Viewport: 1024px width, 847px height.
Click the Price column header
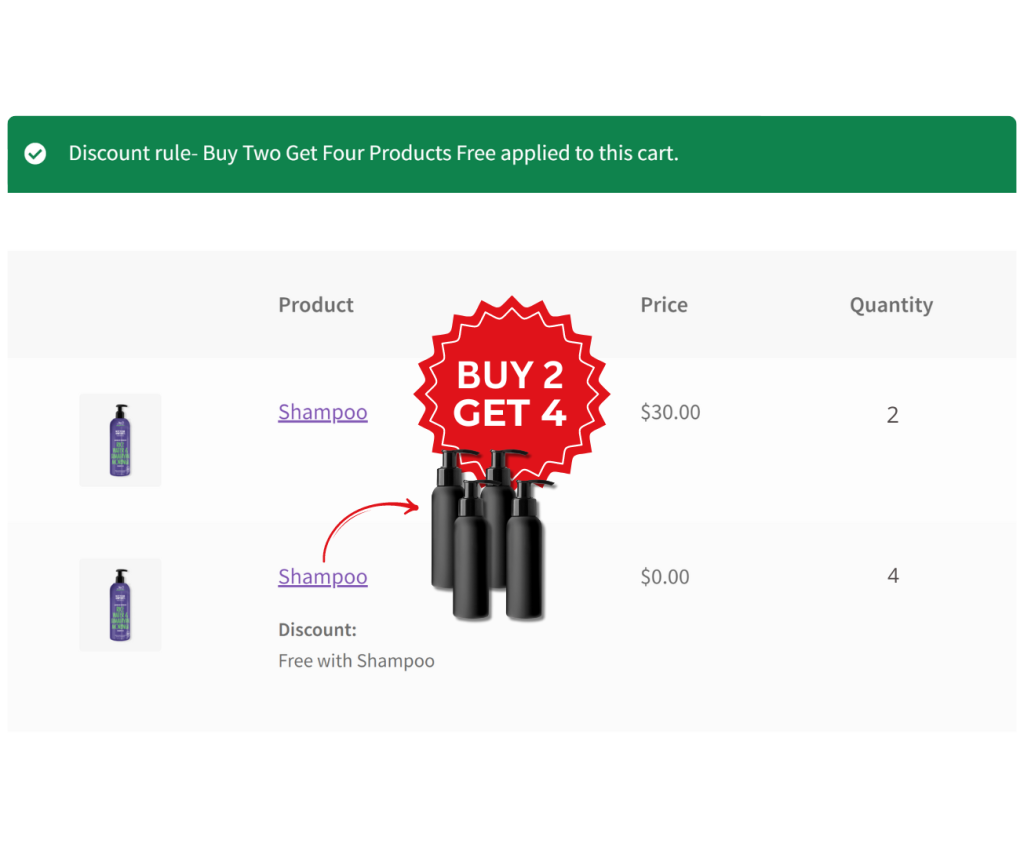point(663,305)
